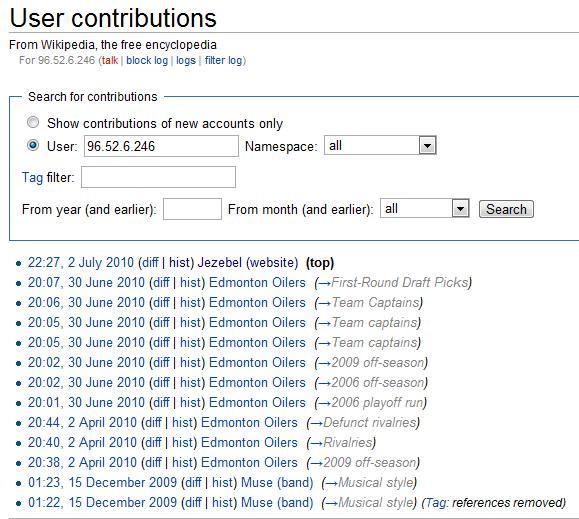Focus the User IP input field
This screenshot has height=519, width=579.
point(161,146)
